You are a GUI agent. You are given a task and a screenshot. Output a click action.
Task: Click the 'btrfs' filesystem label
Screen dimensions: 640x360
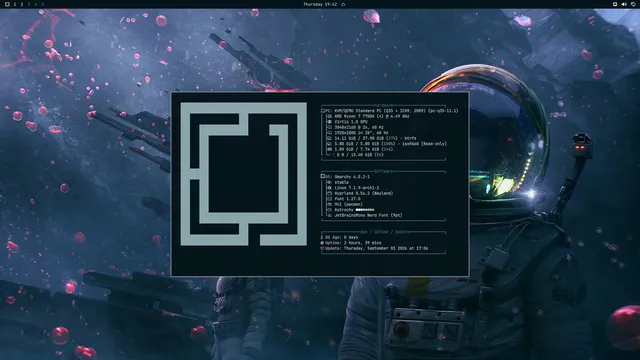(x=409, y=138)
